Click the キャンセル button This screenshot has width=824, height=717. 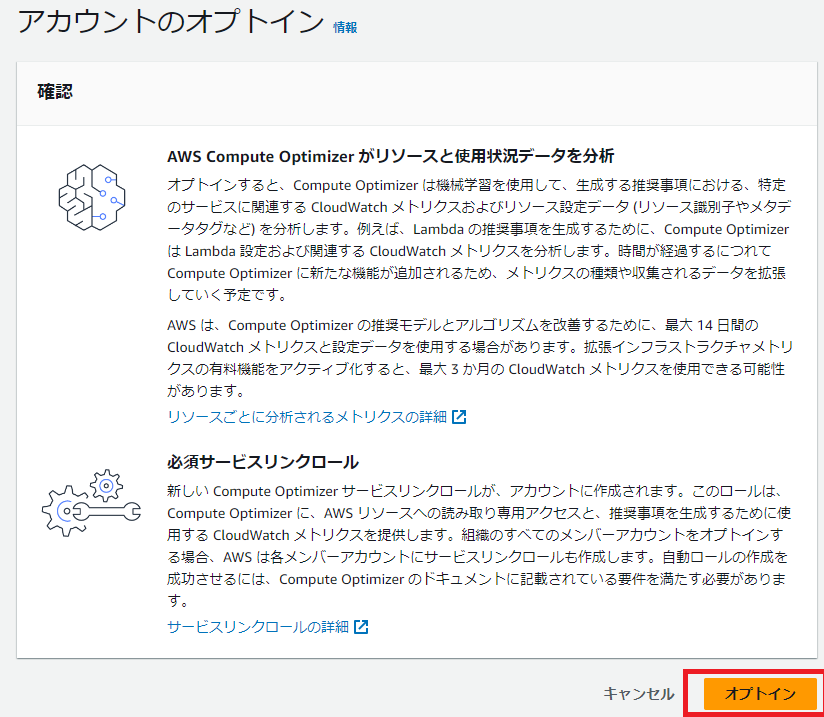pos(638,694)
